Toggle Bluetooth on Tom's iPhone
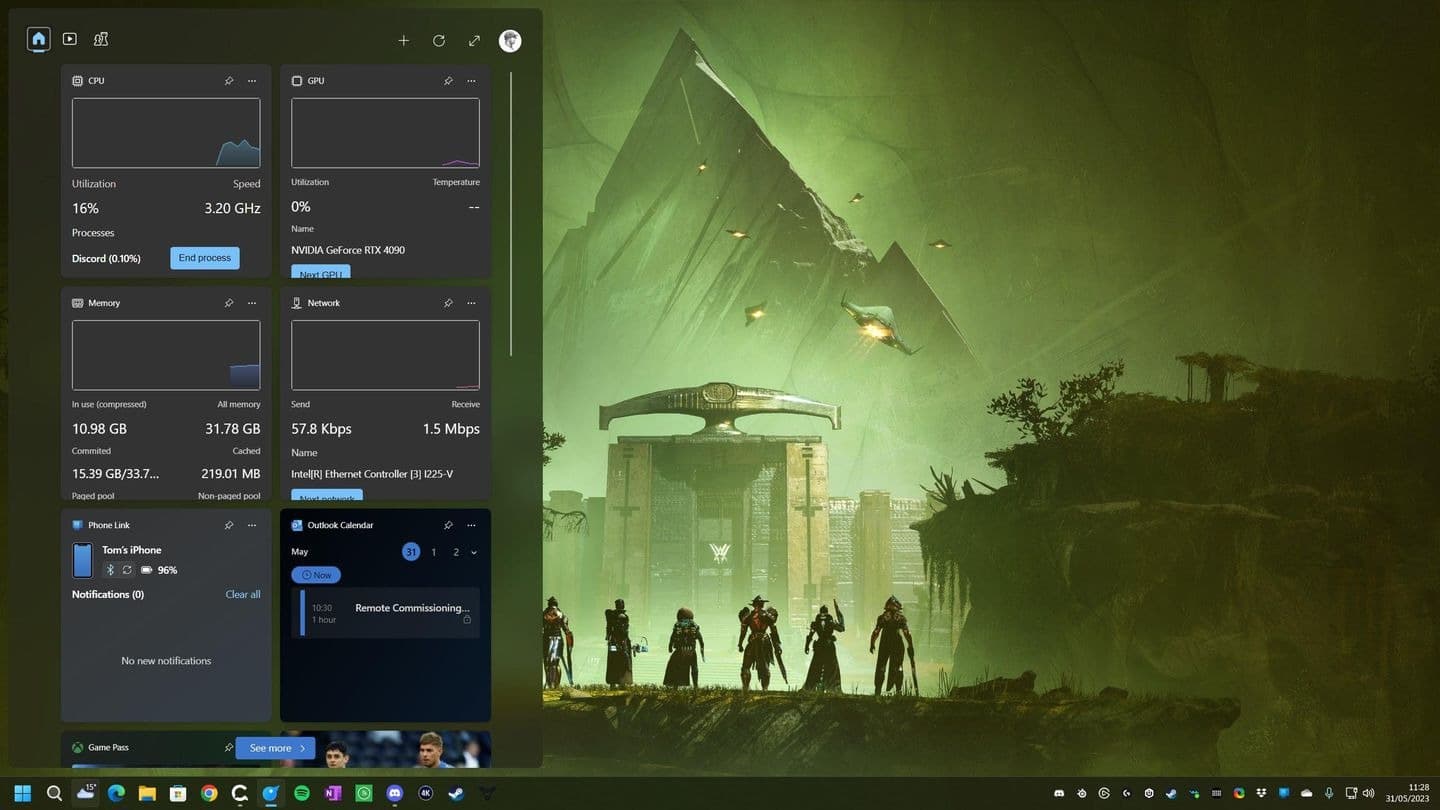 click(x=110, y=569)
